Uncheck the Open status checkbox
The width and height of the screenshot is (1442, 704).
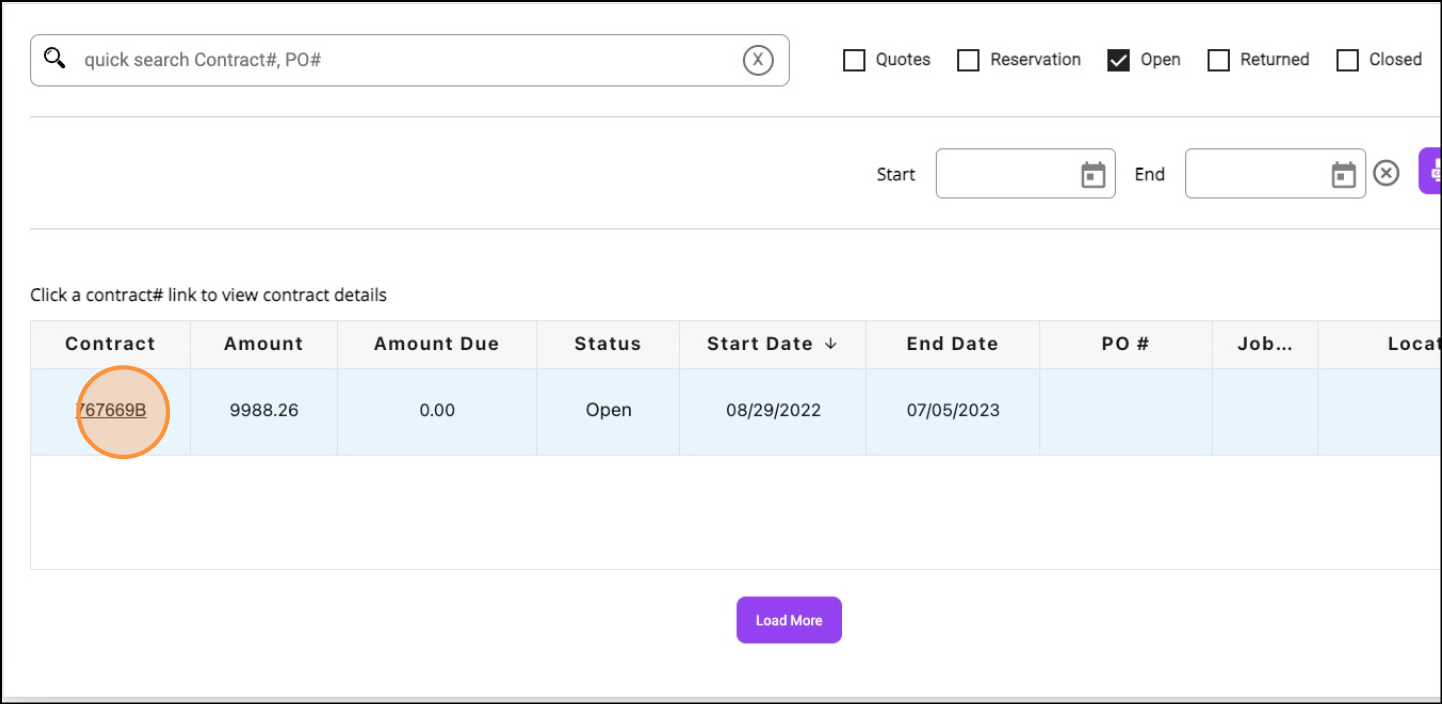point(1118,60)
